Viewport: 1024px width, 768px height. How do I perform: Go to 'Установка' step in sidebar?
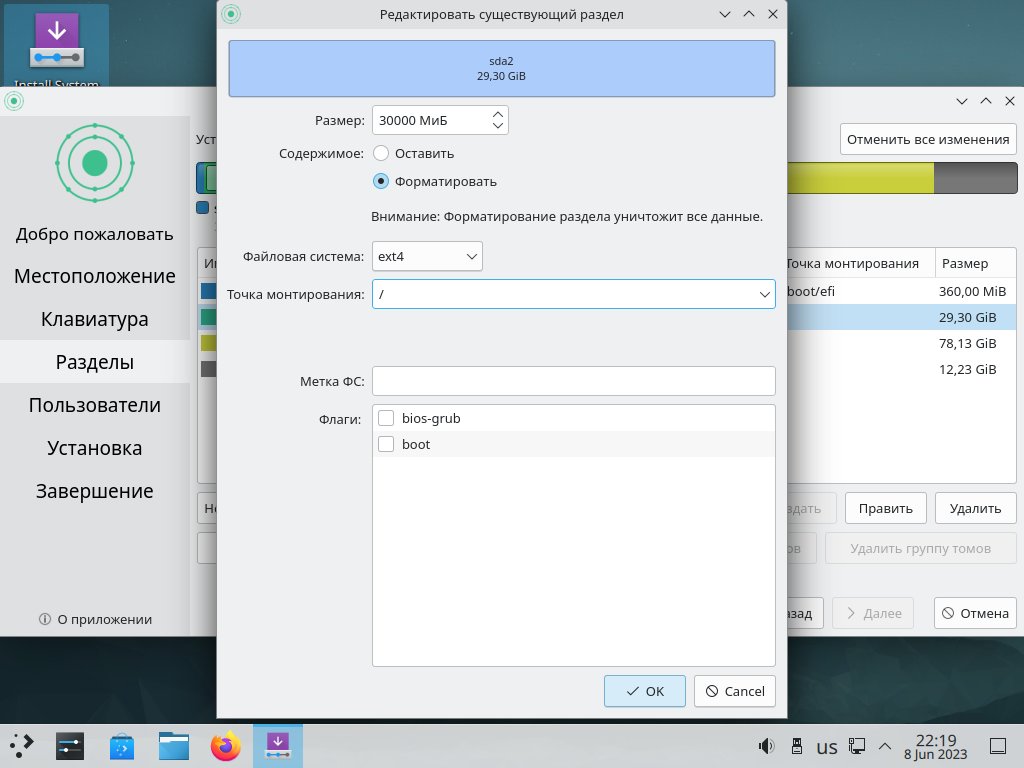point(95,448)
